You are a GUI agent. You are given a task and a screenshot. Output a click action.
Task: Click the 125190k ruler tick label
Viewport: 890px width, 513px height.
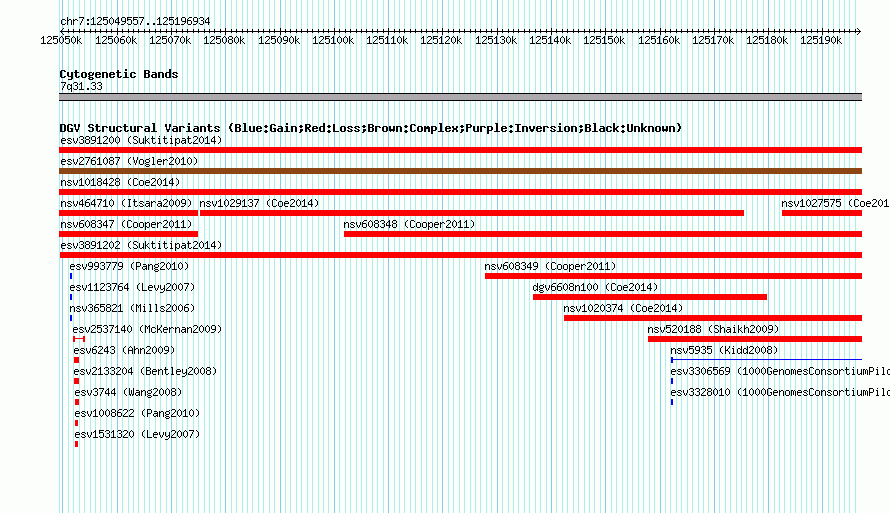click(821, 40)
